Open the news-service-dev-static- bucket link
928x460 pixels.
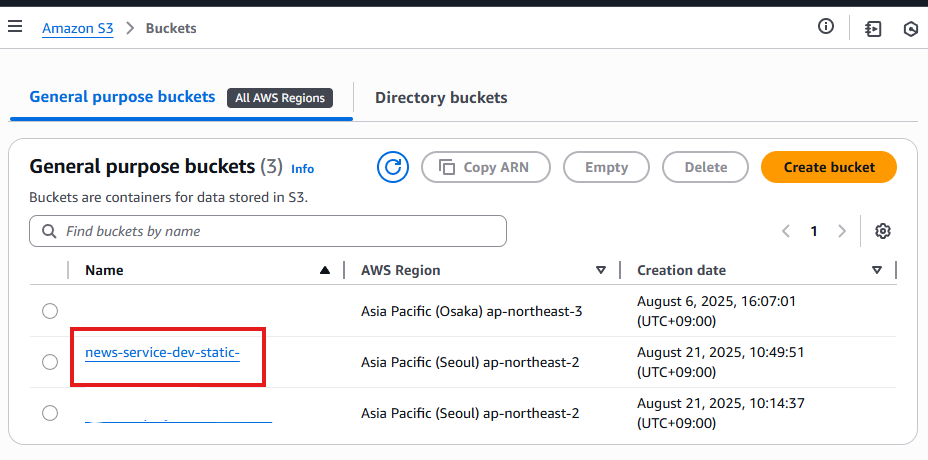click(x=162, y=353)
